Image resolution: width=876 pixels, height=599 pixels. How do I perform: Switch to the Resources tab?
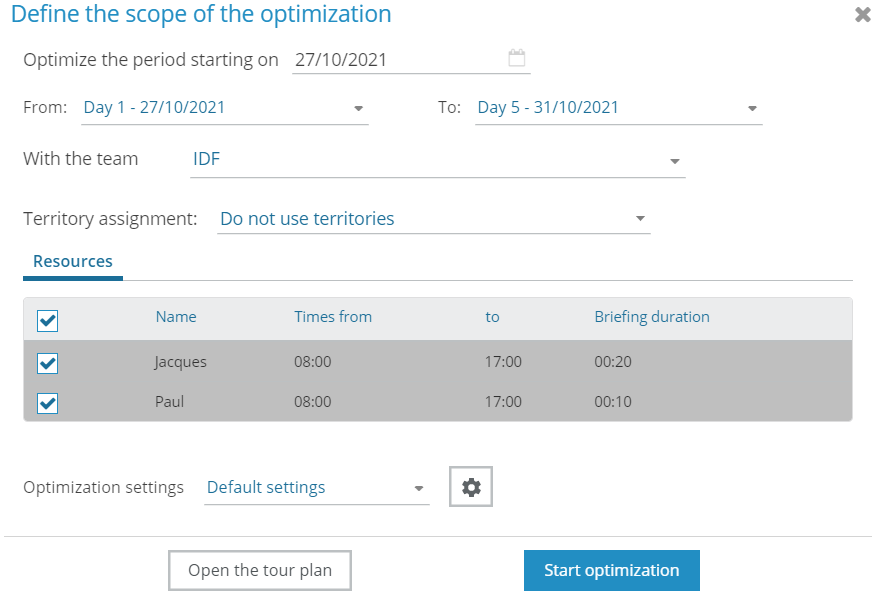point(73,262)
